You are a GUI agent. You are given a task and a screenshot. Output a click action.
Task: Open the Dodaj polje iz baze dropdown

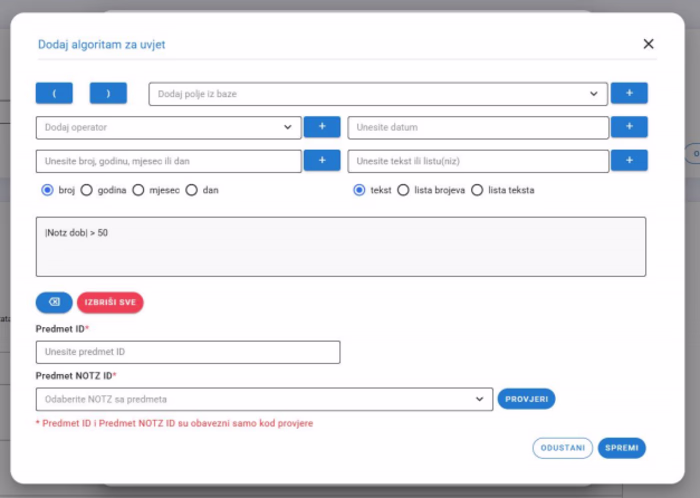(x=378, y=94)
